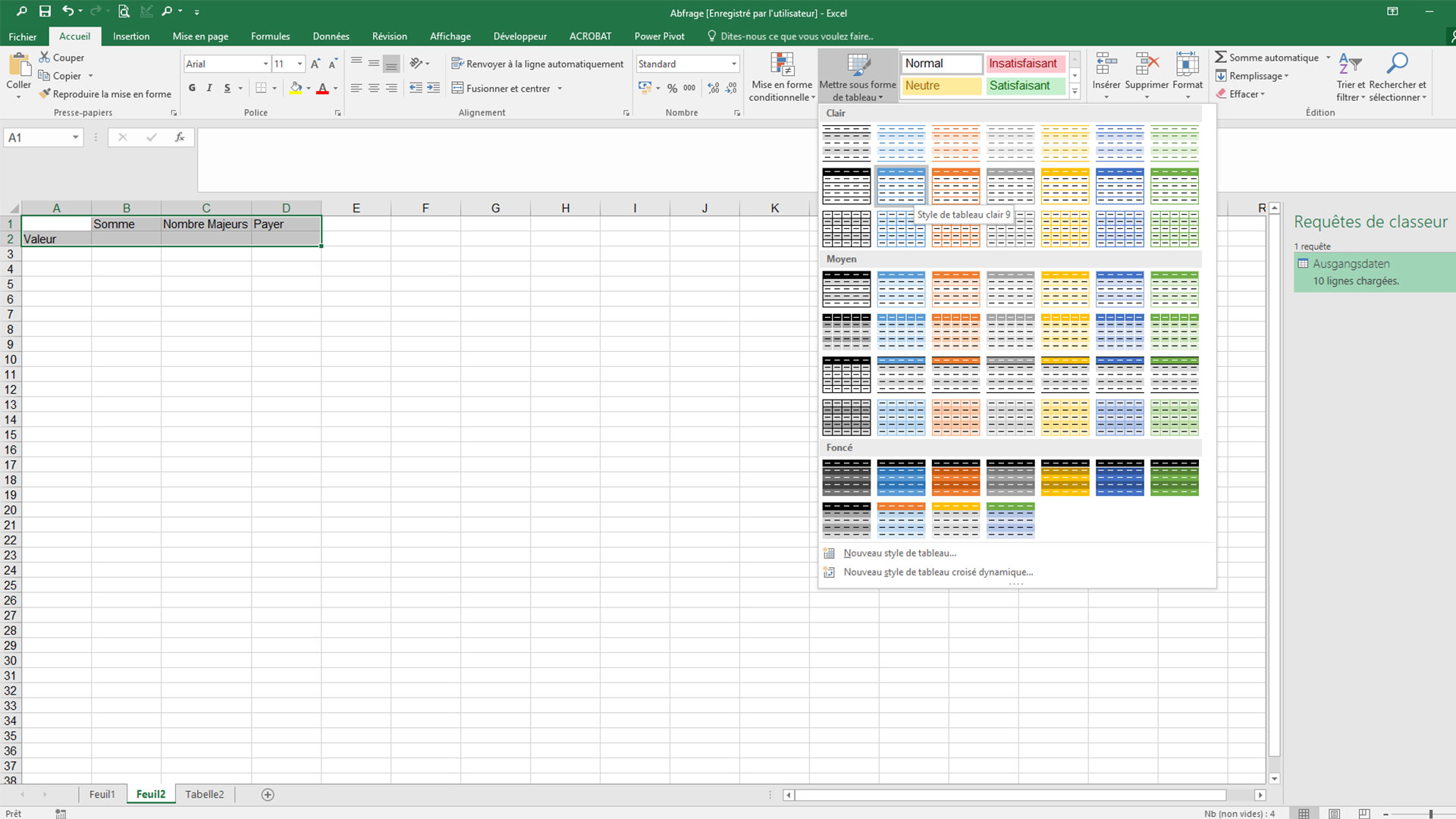Click the insert function fx icon

click(180, 137)
